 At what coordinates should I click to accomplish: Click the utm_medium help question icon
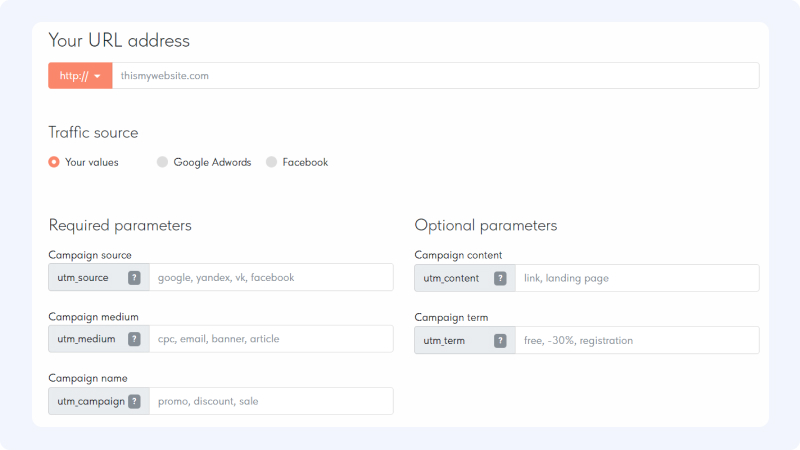click(134, 339)
